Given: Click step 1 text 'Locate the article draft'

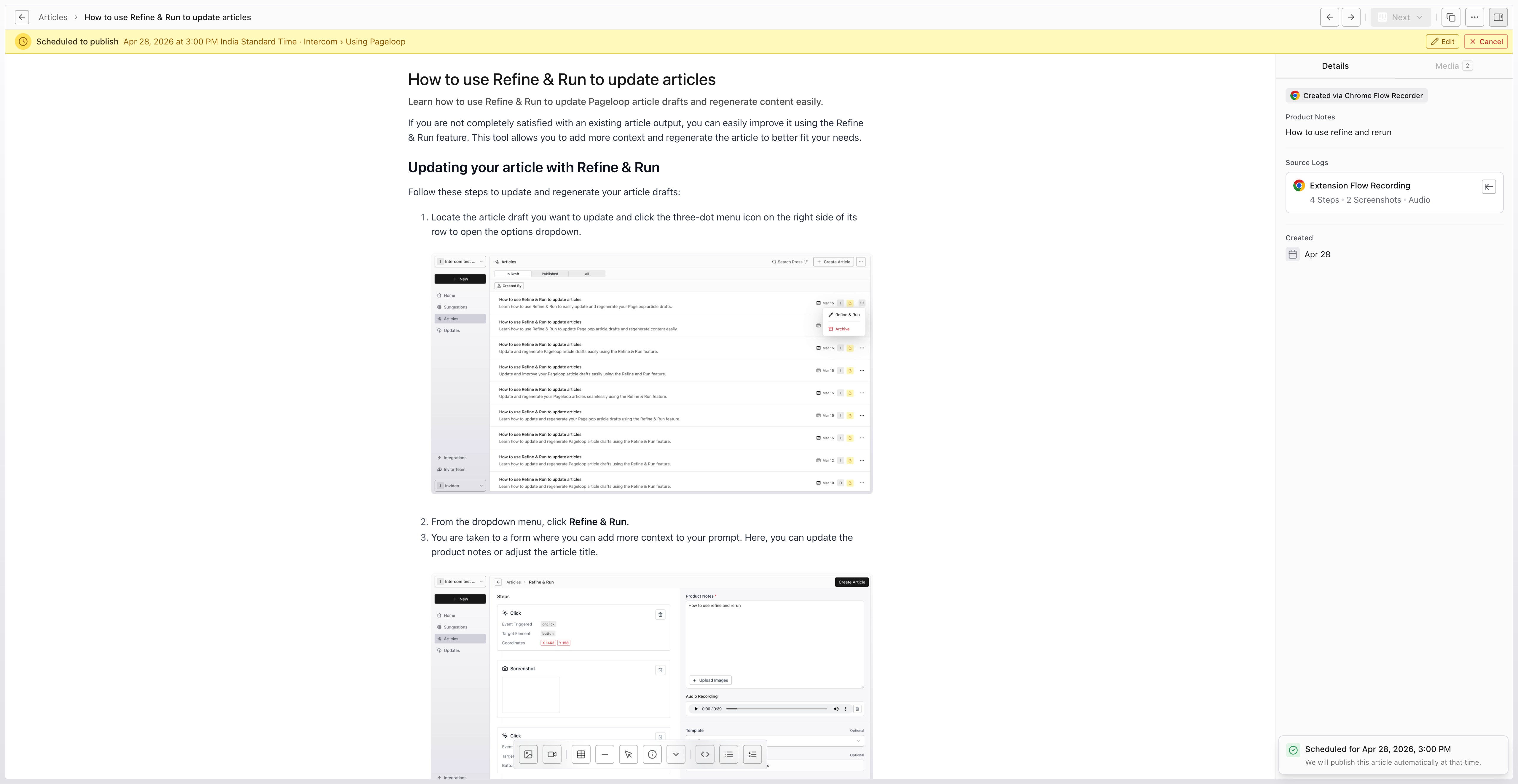Looking at the screenshot, I should pyautogui.click(x=643, y=224).
